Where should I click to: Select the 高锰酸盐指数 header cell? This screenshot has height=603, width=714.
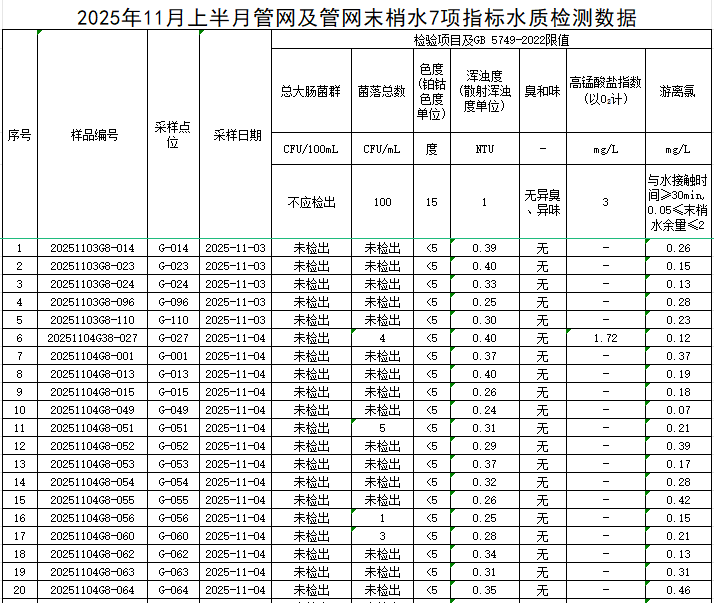pyautogui.click(x=606, y=91)
